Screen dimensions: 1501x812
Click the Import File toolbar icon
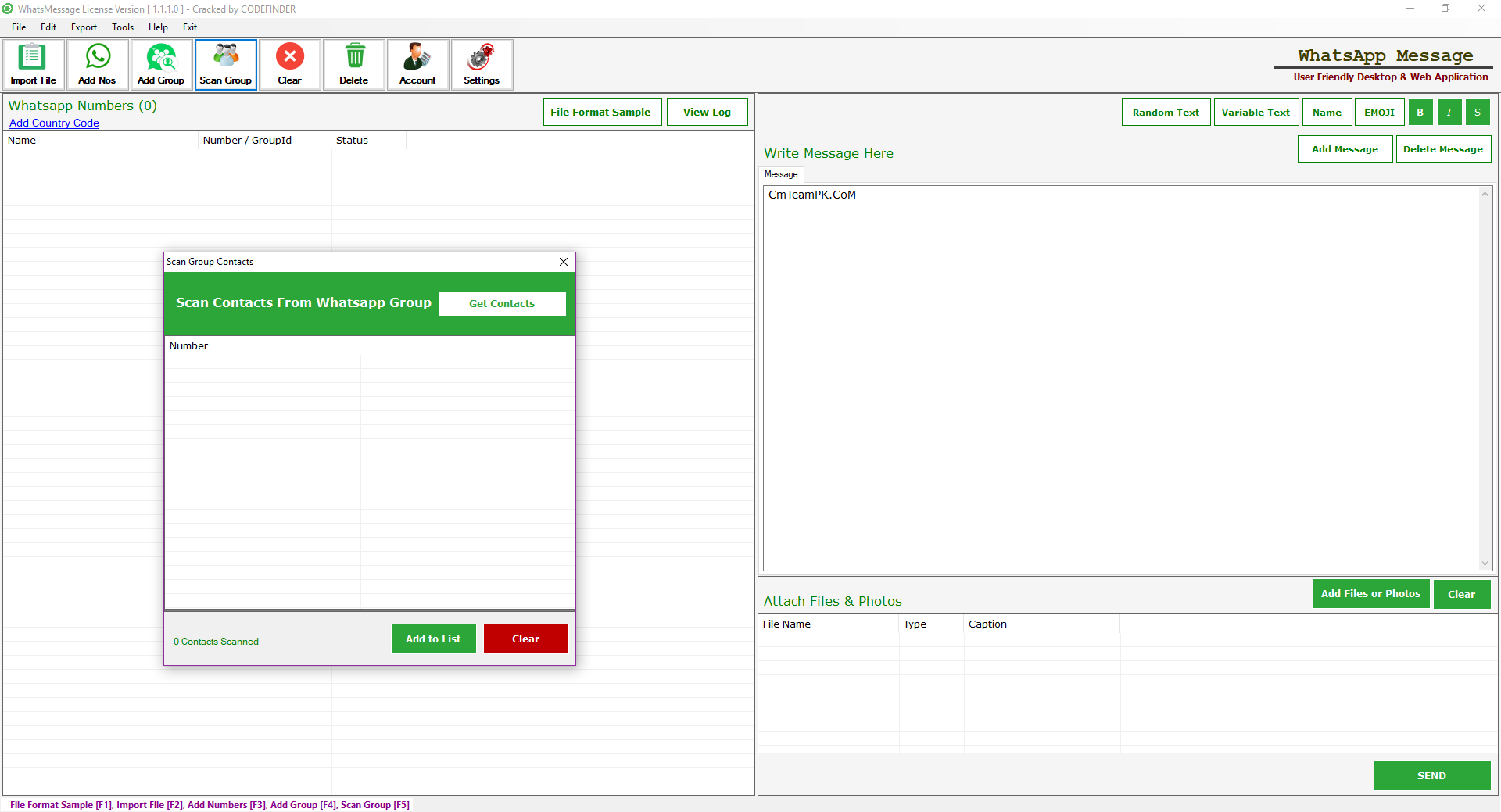pos(34,65)
